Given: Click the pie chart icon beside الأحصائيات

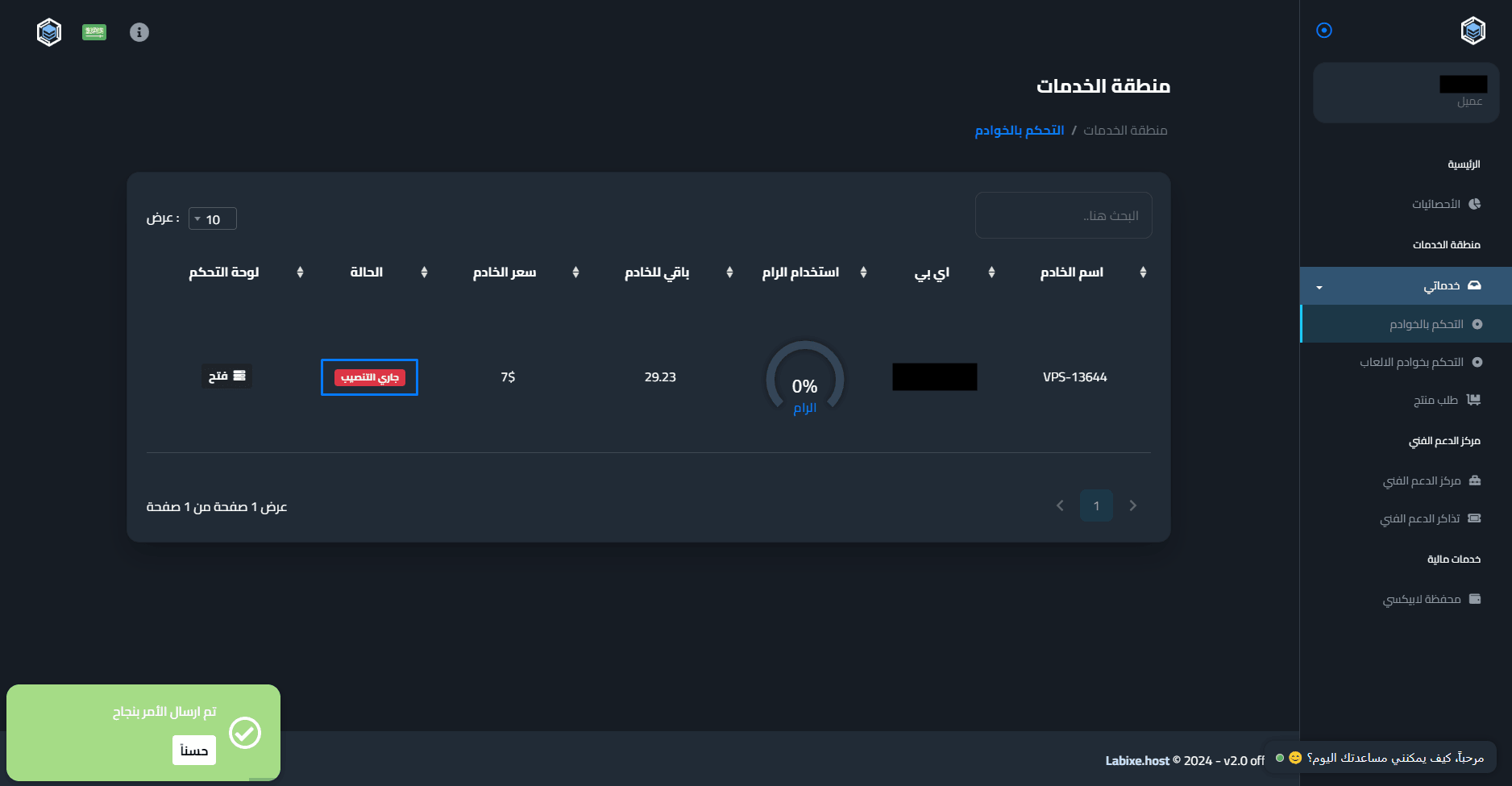Looking at the screenshot, I should [1475, 204].
